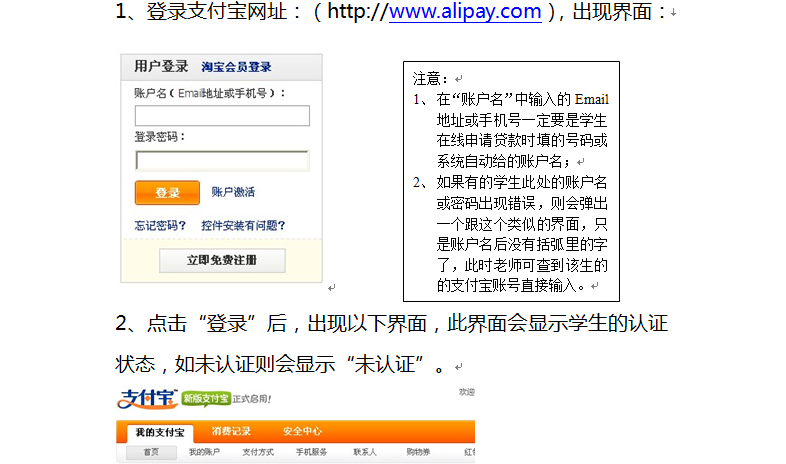Go to the 安全中心 tab

302,432
